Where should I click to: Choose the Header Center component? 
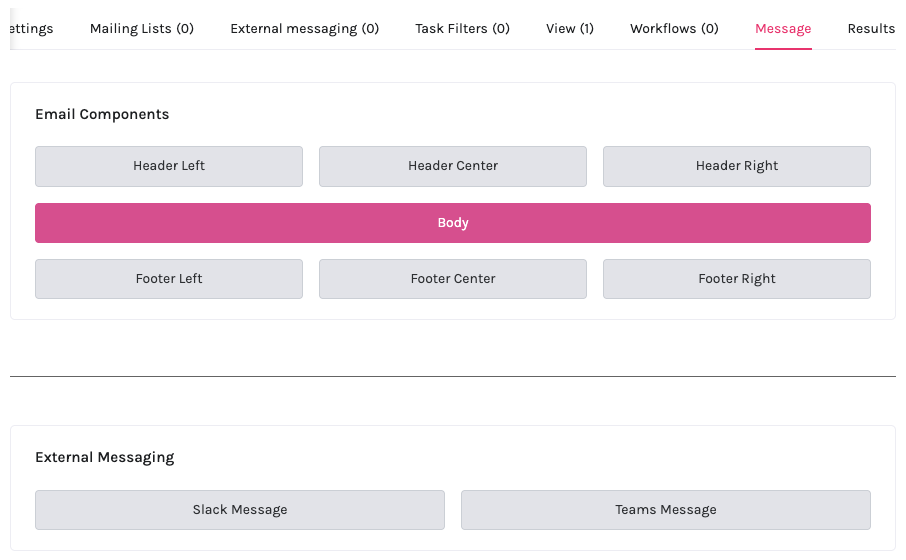[453, 166]
